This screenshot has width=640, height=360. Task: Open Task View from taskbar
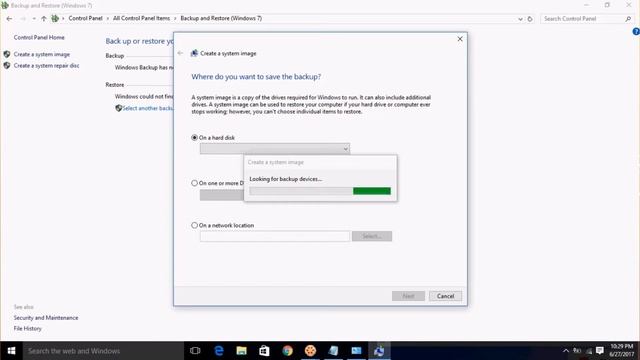(x=195, y=351)
